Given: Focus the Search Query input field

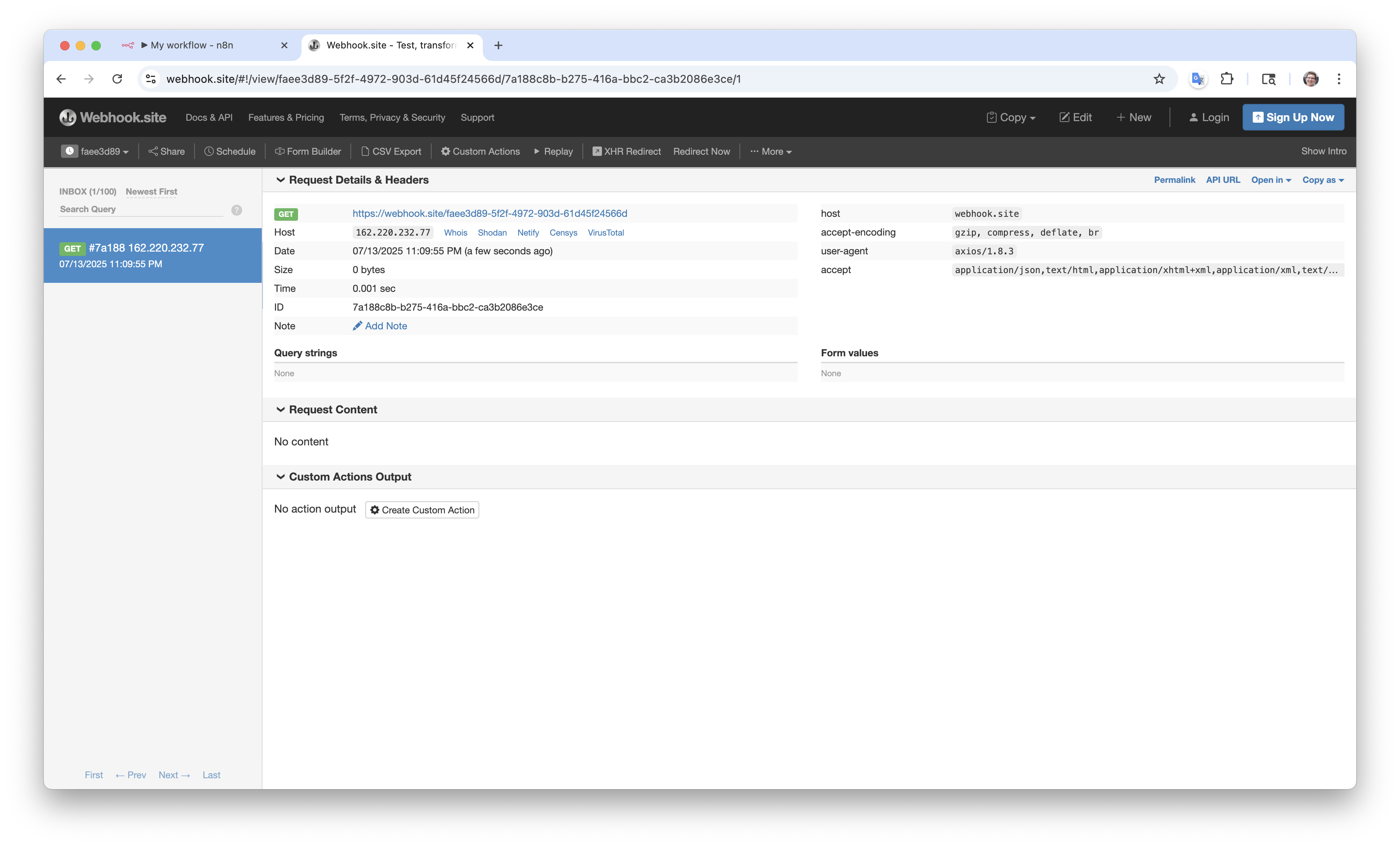Looking at the screenshot, I should click(x=141, y=209).
